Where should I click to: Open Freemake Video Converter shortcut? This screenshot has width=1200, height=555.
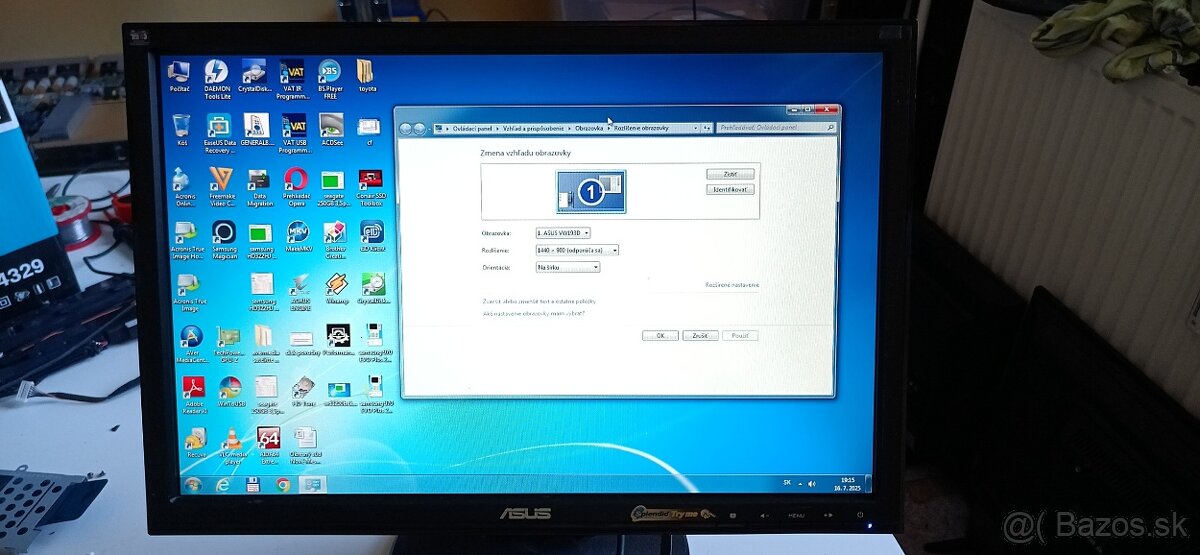220,186
